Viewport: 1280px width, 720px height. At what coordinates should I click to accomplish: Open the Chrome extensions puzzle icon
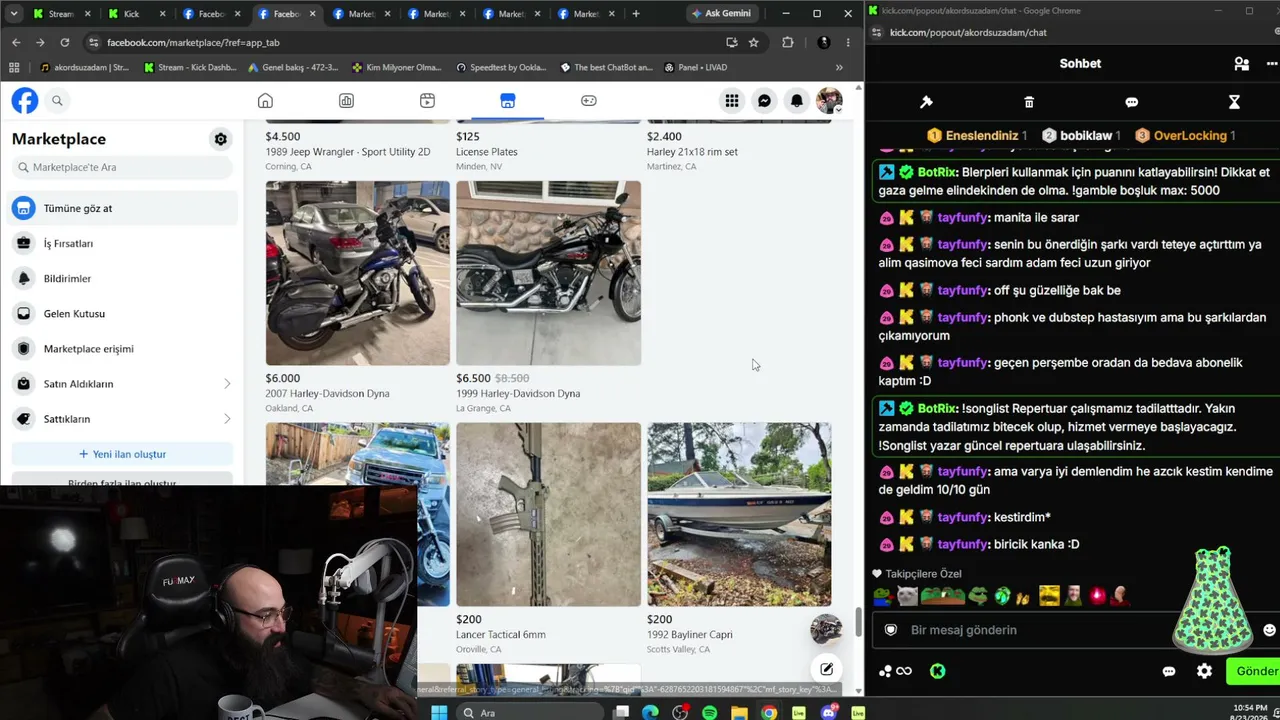pyautogui.click(x=788, y=42)
